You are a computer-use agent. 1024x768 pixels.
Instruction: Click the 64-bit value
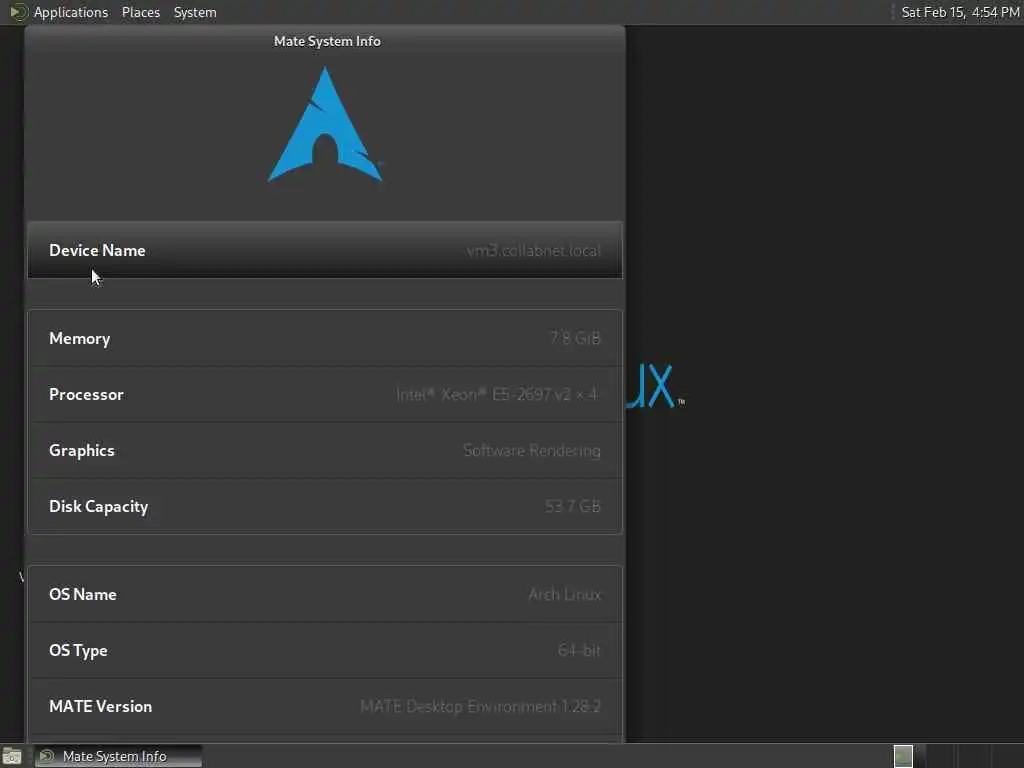point(579,650)
